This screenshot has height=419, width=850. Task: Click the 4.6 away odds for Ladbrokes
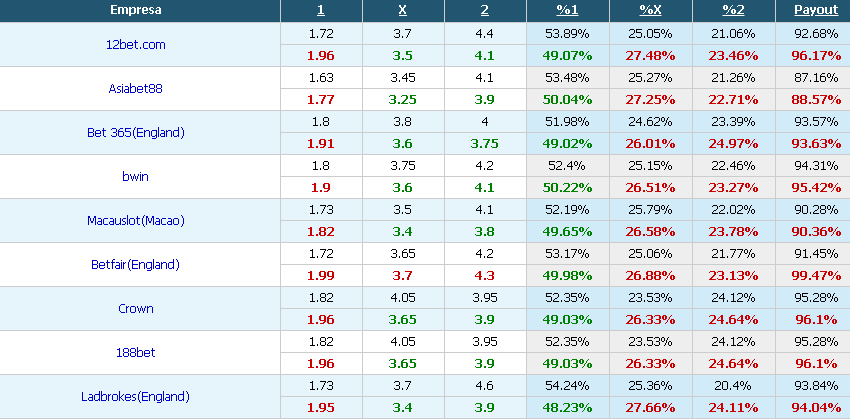click(x=484, y=385)
